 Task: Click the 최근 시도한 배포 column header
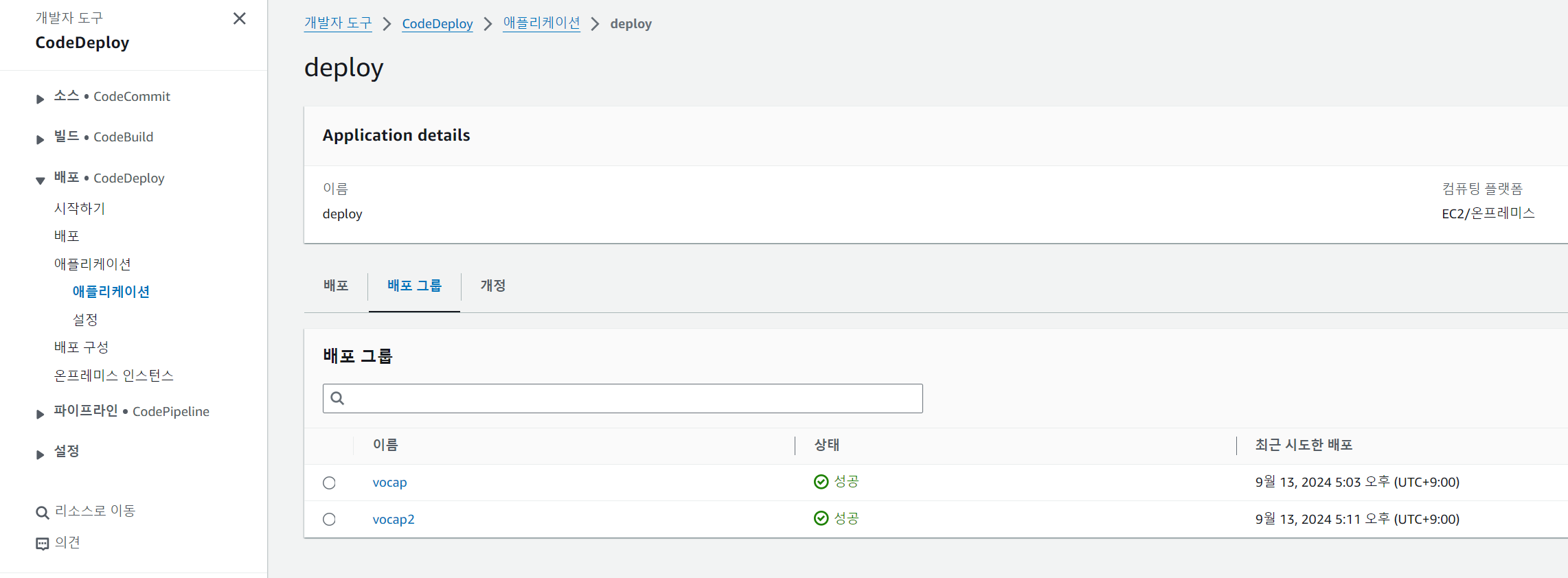tap(1304, 445)
